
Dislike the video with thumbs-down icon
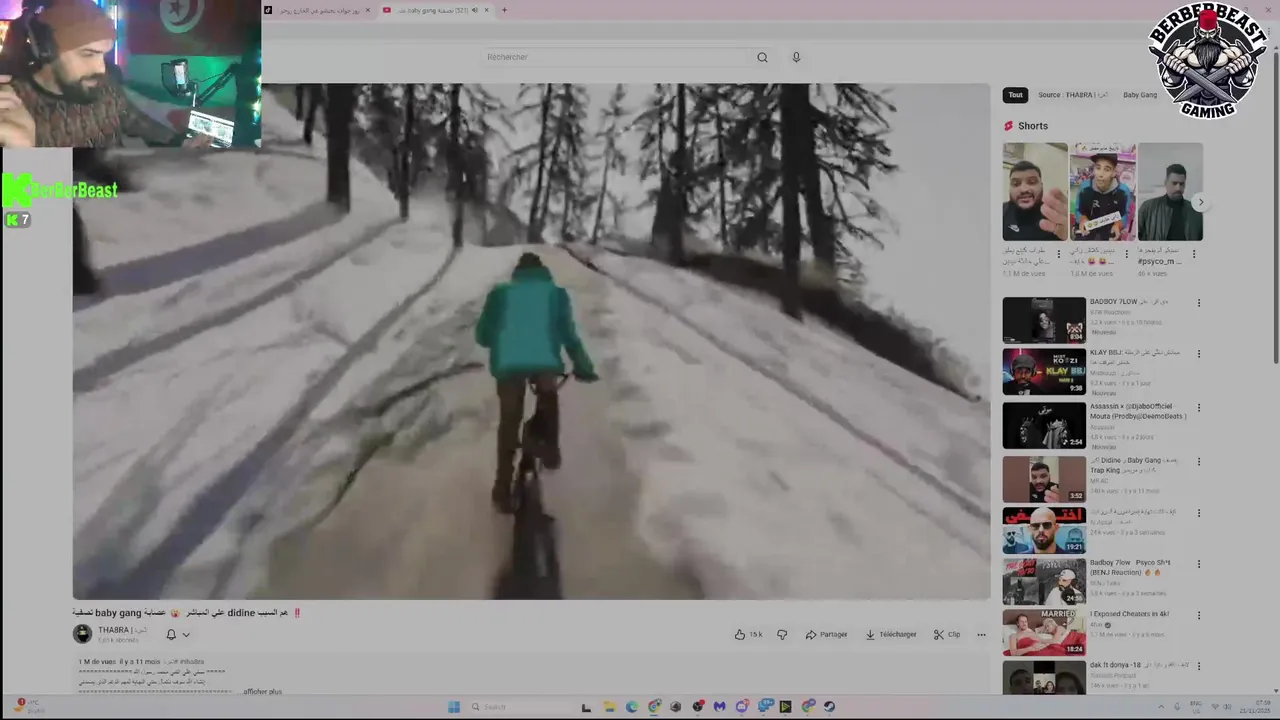pos(782,634)
